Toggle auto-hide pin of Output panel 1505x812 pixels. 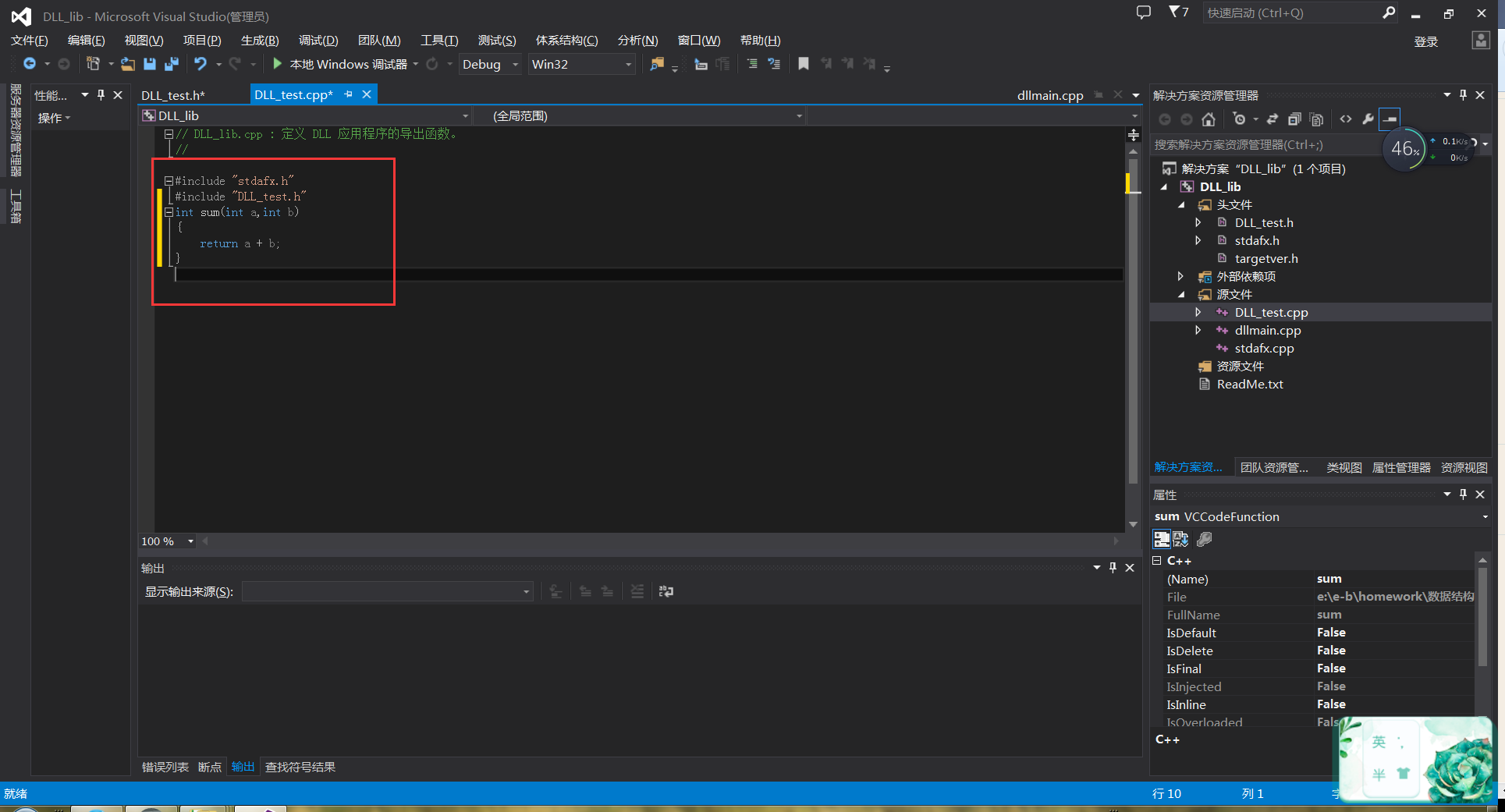[1113, 567]
